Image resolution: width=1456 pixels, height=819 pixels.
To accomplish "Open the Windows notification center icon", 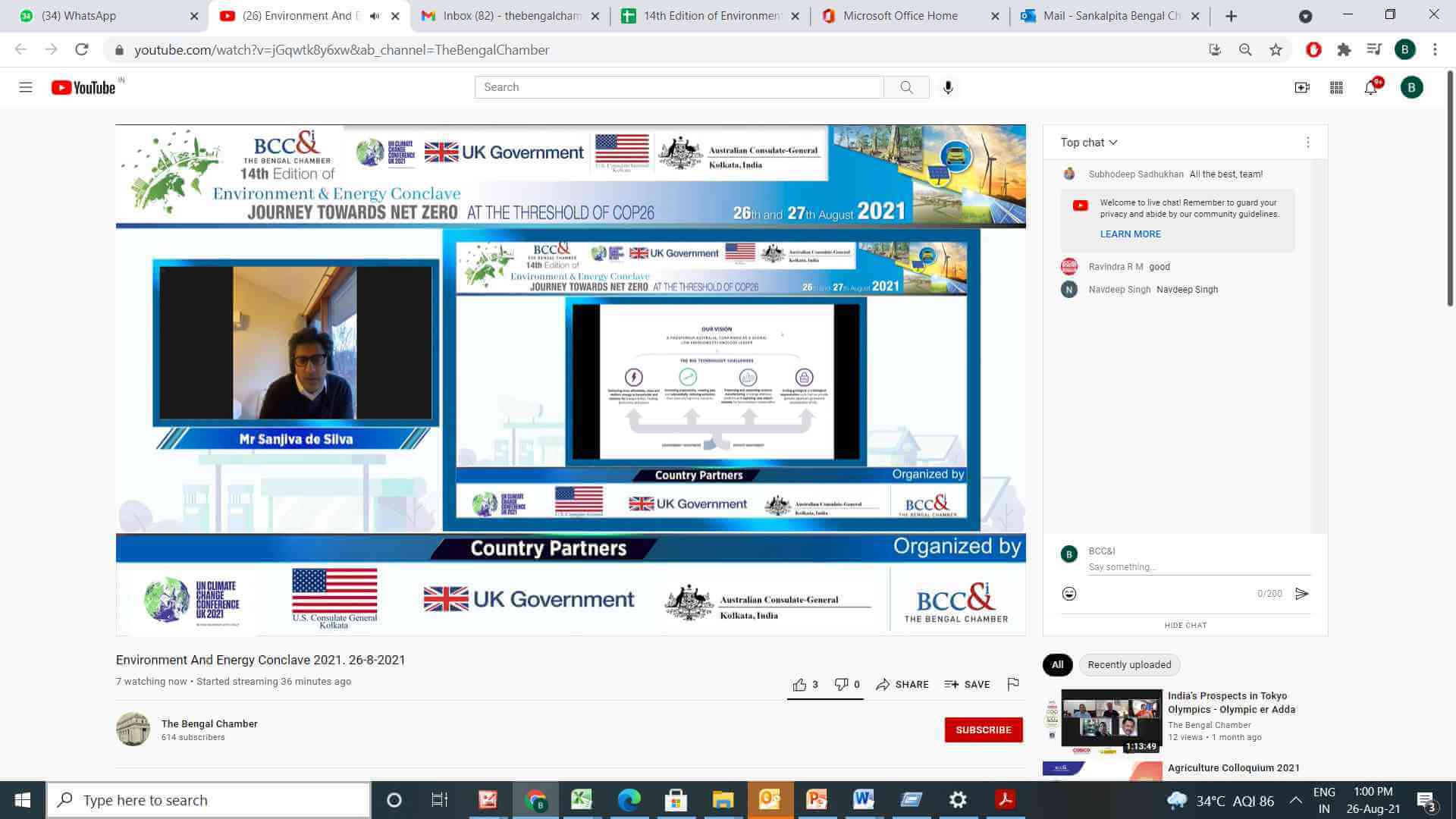I will point(1426,800).
